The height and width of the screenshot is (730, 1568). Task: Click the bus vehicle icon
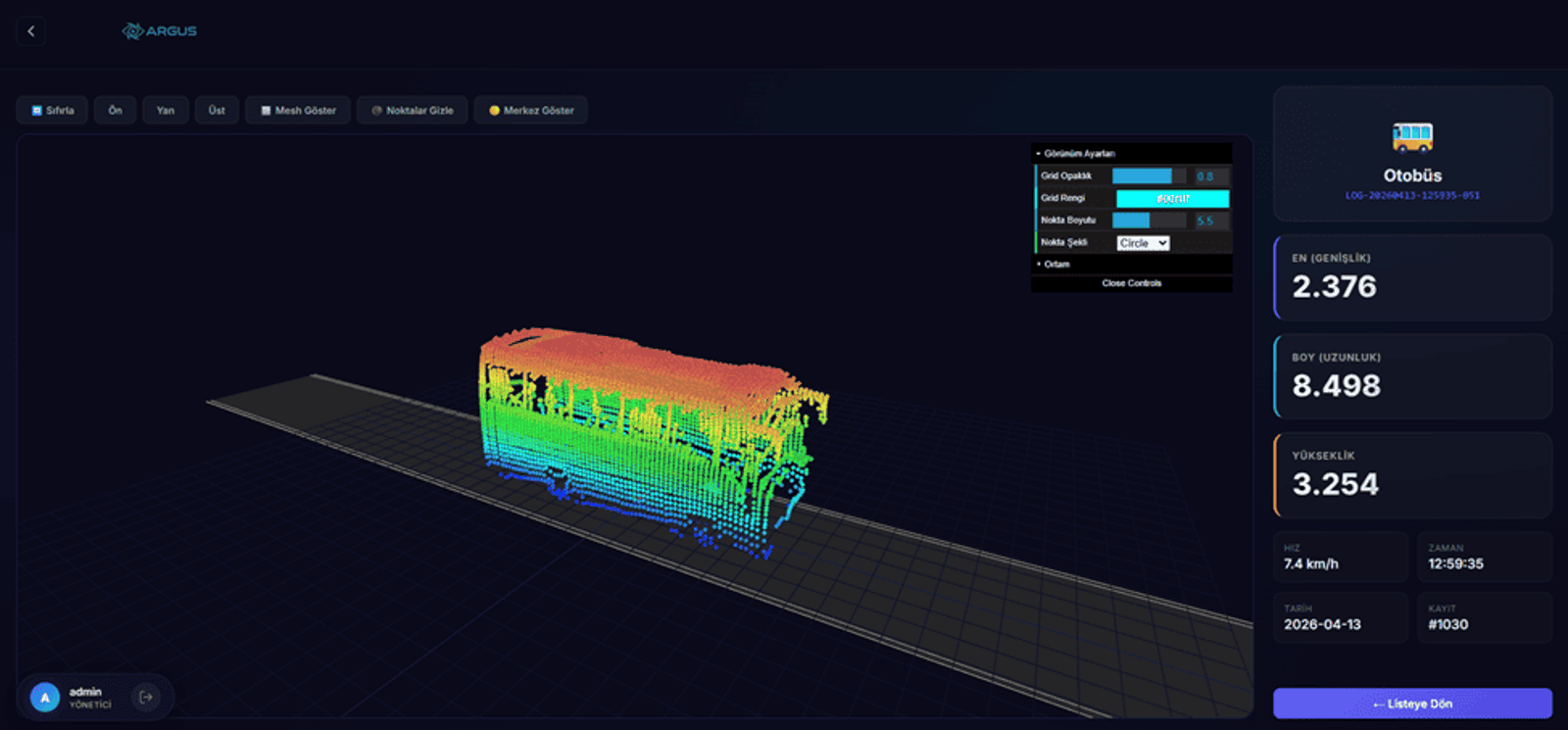click(1412, 137)
